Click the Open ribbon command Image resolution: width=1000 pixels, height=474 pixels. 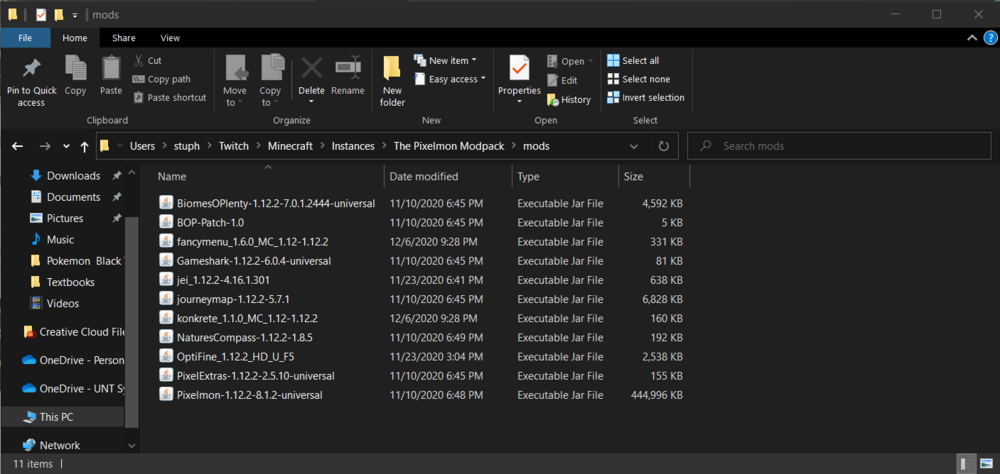[x=570, y=62]
